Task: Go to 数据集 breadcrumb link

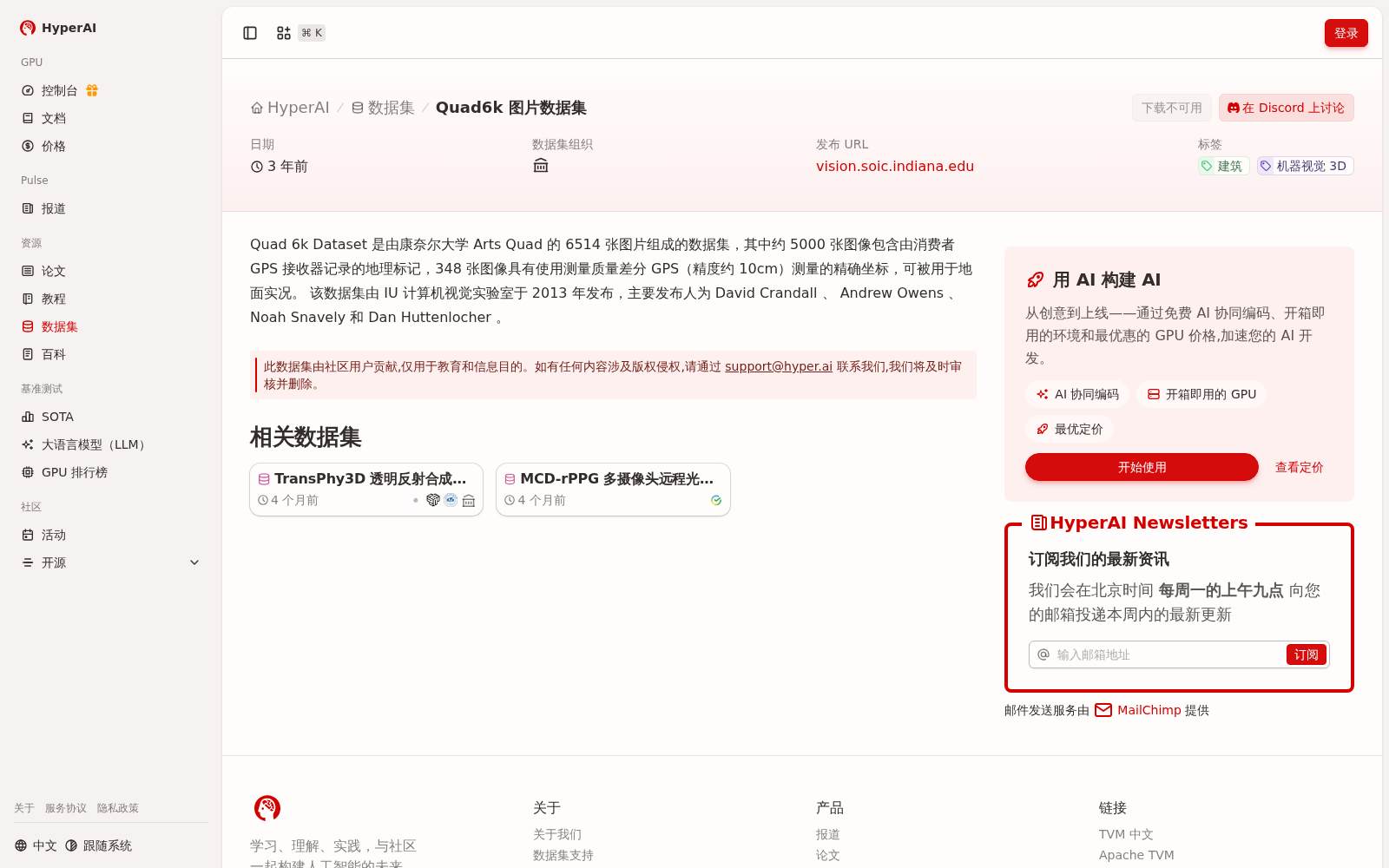Action: pyautogui.click(x=383, y=108)
